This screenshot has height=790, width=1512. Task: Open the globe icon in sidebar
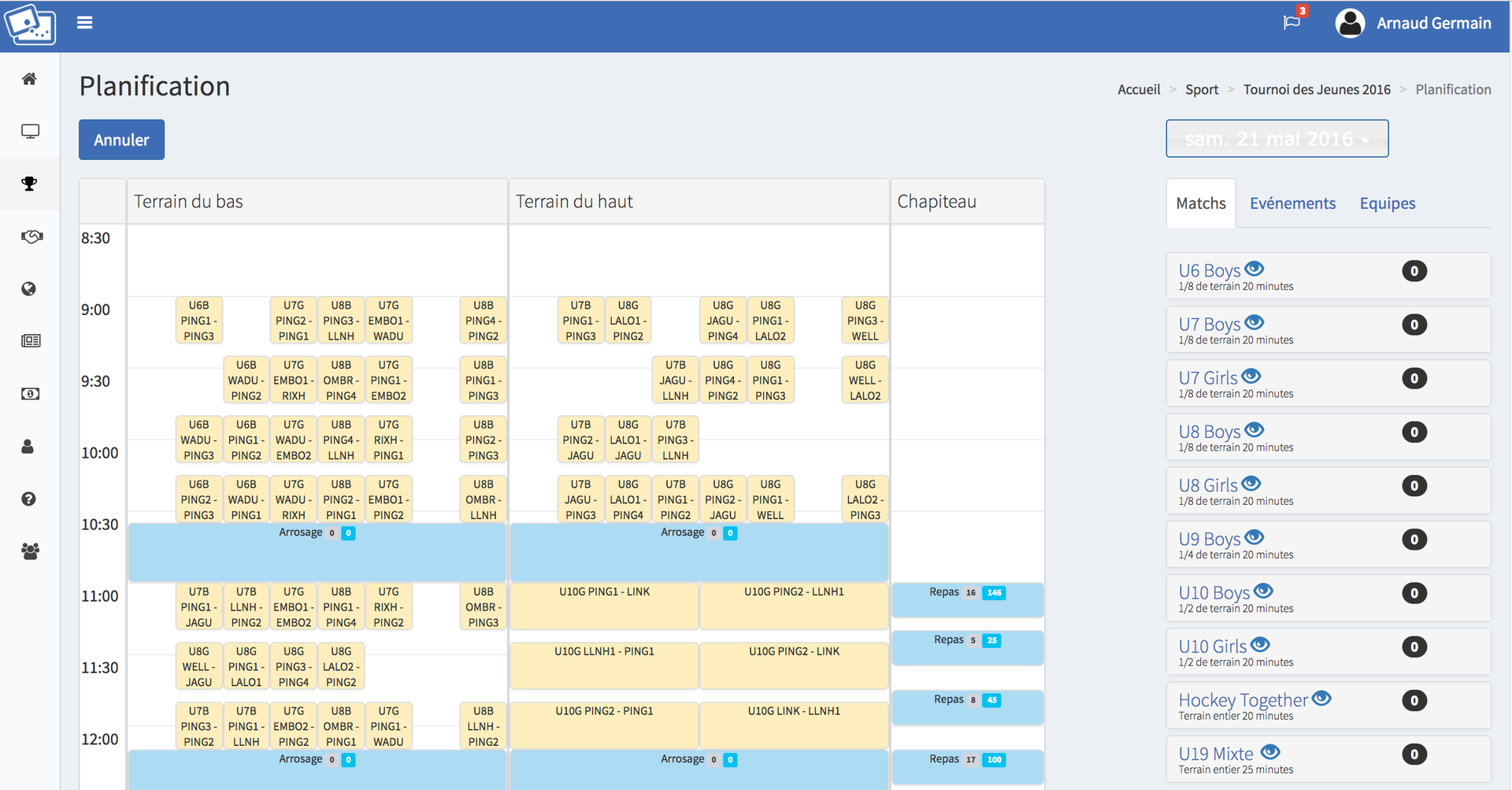tap(29, 289)
